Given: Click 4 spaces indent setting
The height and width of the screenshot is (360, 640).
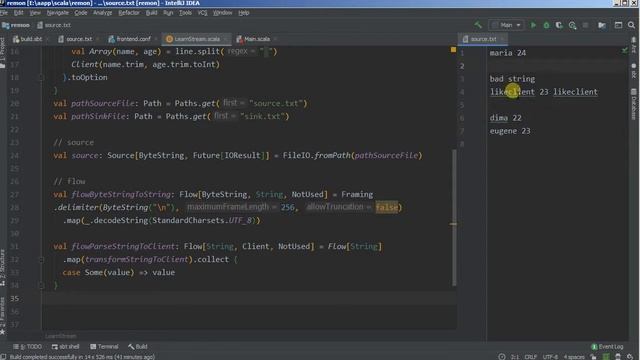Looking at the screenshot, I should (x=574, y=357).
